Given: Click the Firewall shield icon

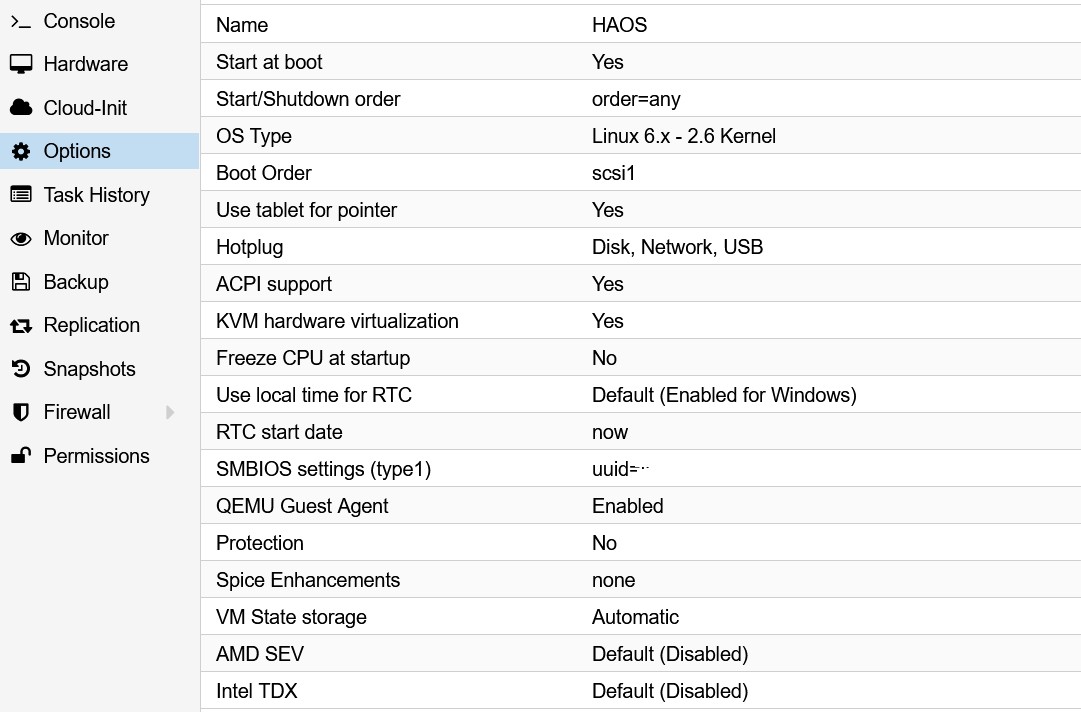Looking at the screenshot, I should click(x=20, y=412).
